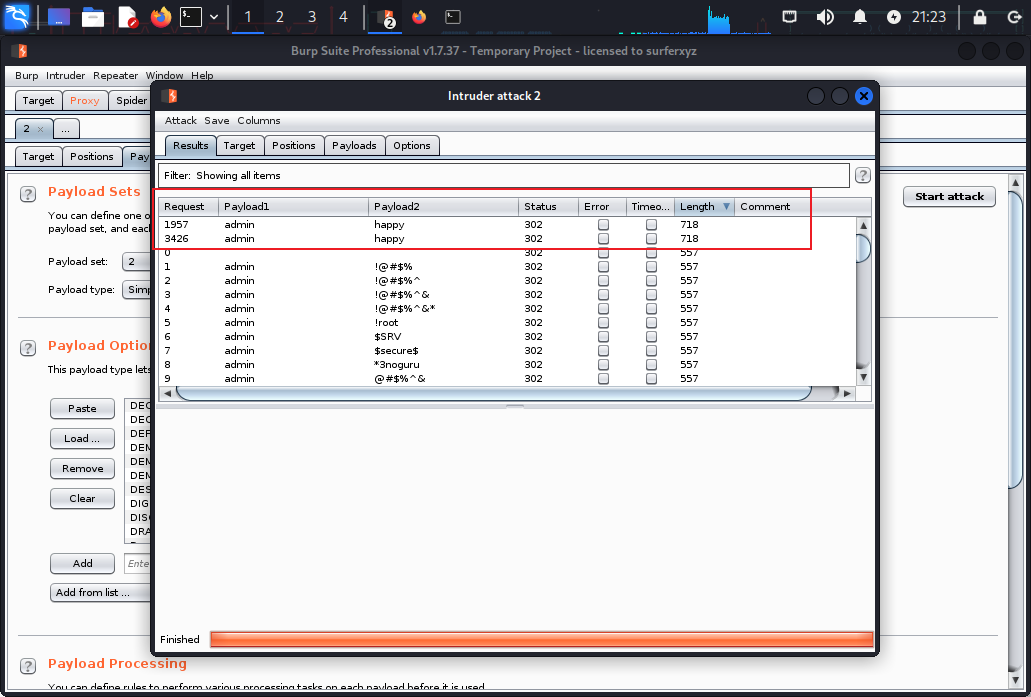Open help icon beside Payload Processing

pos(28,666)
